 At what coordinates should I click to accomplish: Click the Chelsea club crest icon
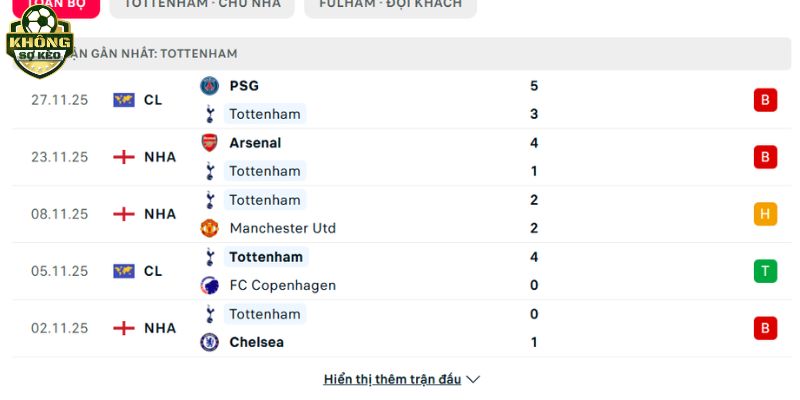[209, 342]
